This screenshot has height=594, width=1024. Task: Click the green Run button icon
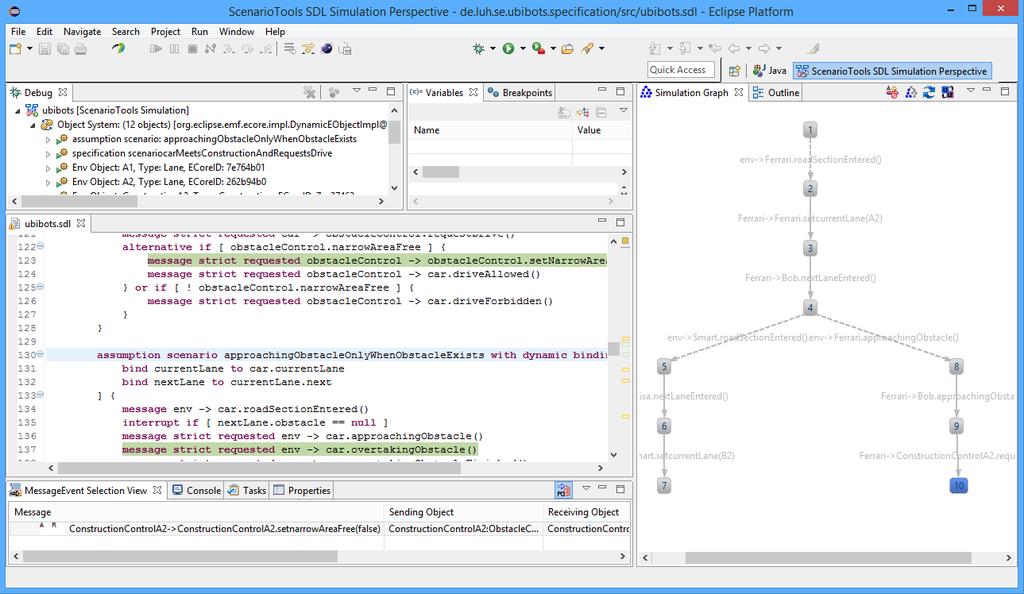pos(508,48)
